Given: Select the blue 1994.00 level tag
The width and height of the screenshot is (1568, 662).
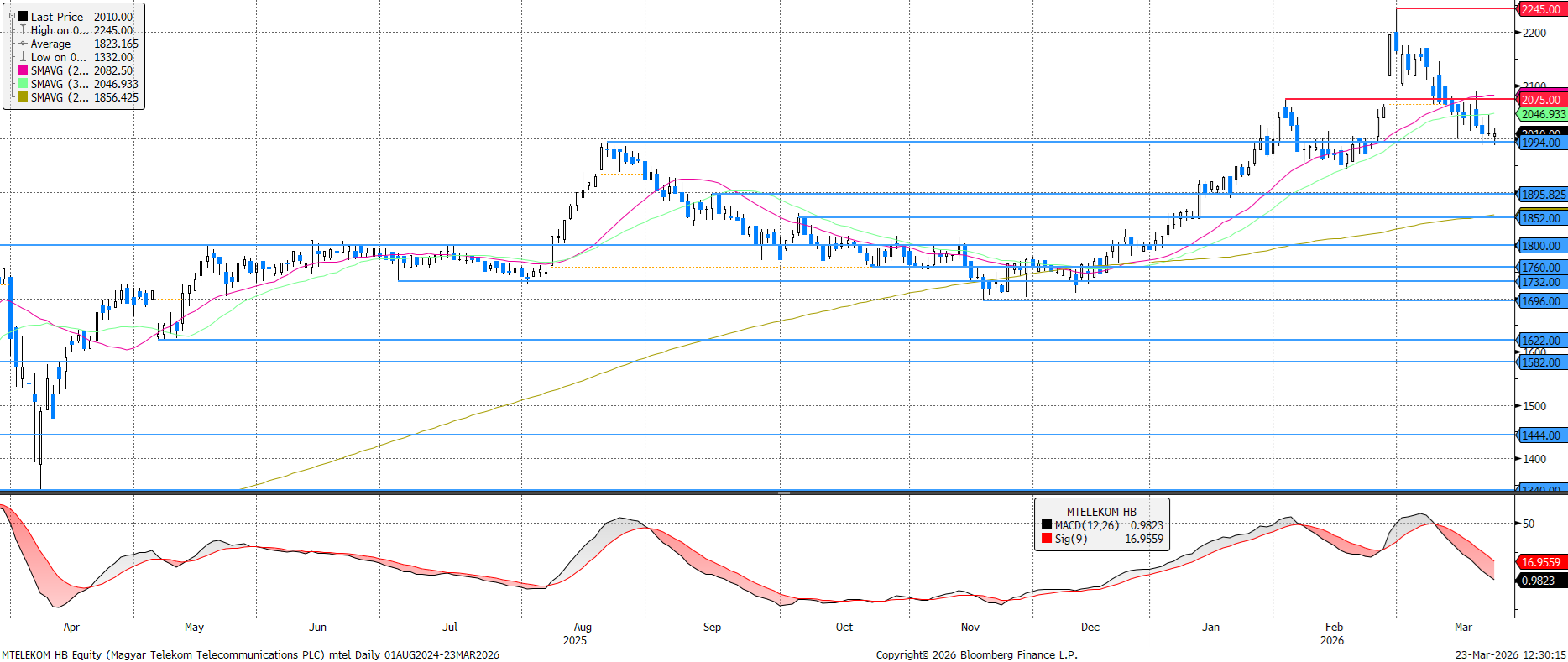Looking at the screenshot, I should pyautogui.click(x=1541, y=143).
